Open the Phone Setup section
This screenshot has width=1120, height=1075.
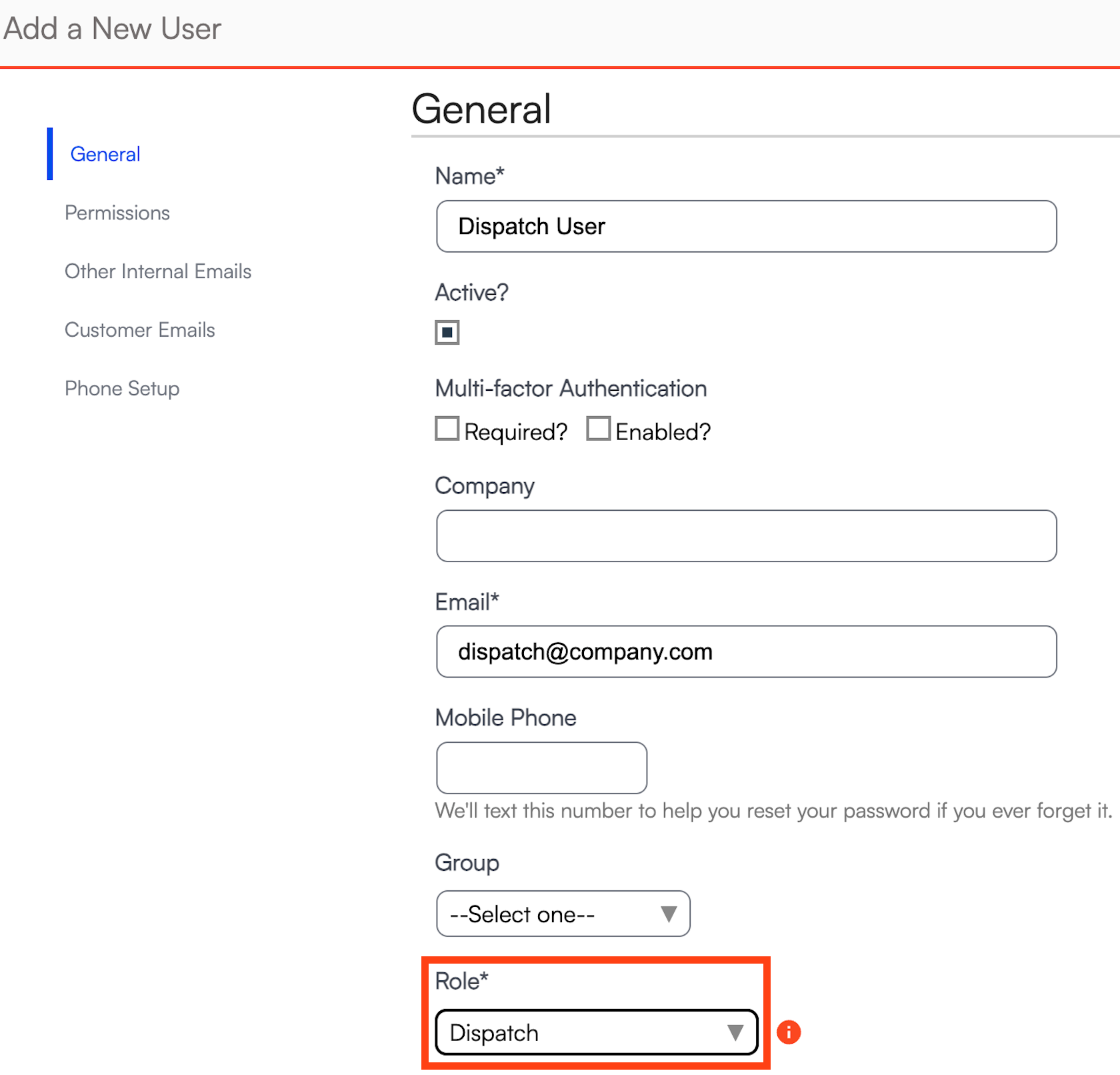[x=122, y=389]
